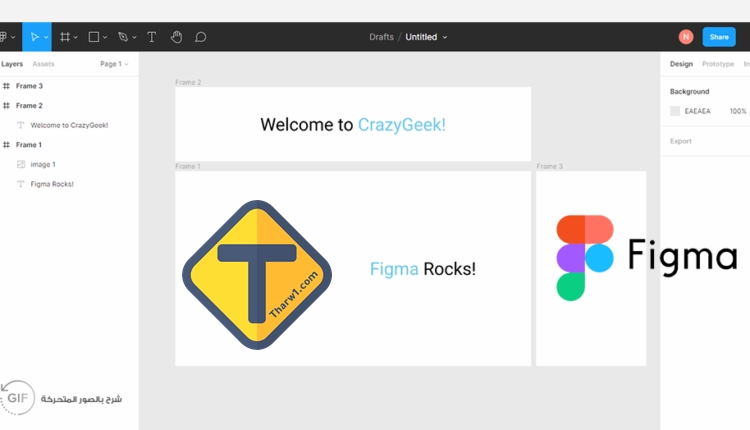This screenshot has width=750, height=430.
Task: Click the Frame 2 label on canvas
Action: (188, 82)
